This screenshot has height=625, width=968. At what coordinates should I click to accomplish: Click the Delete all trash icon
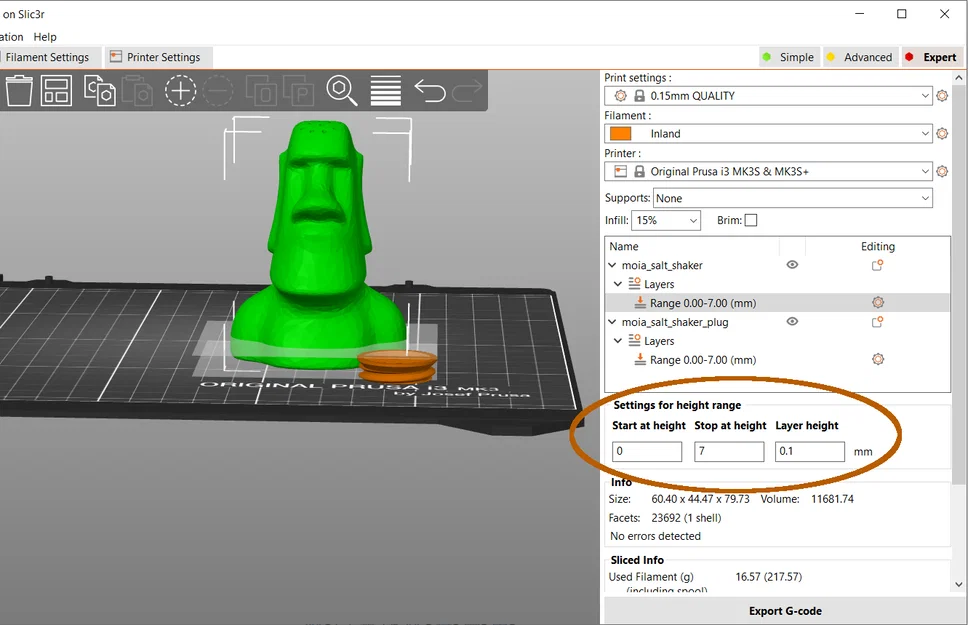(19, 91)
